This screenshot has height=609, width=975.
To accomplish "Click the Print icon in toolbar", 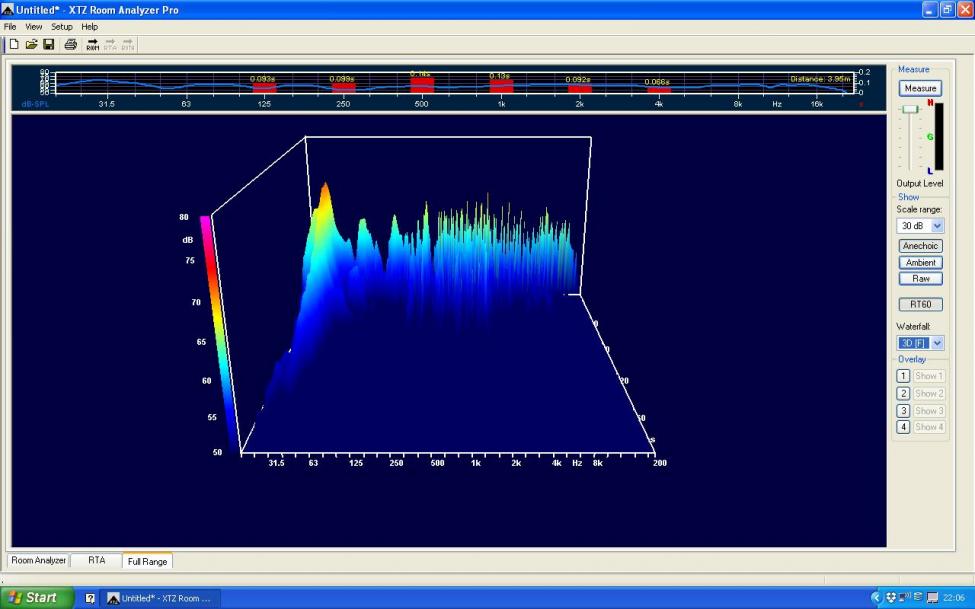I will click(71, 44).
